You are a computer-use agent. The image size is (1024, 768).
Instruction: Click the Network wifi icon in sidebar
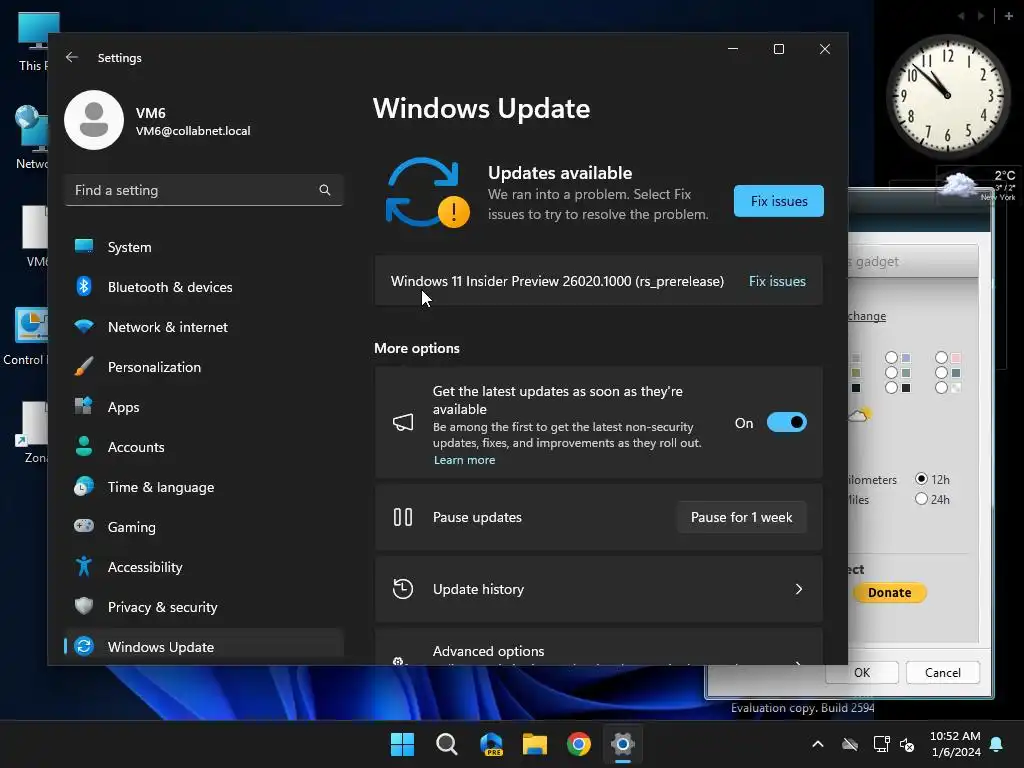coord(84,326)
